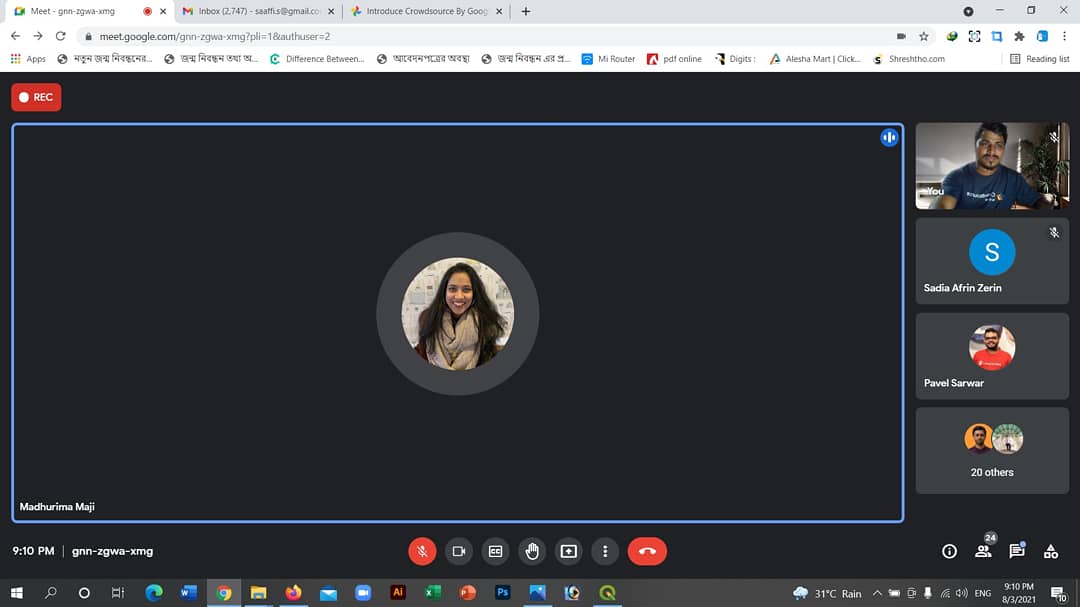
Task: Launch Microsoft Edge from the taskbar
Action: tap(154, 593)
